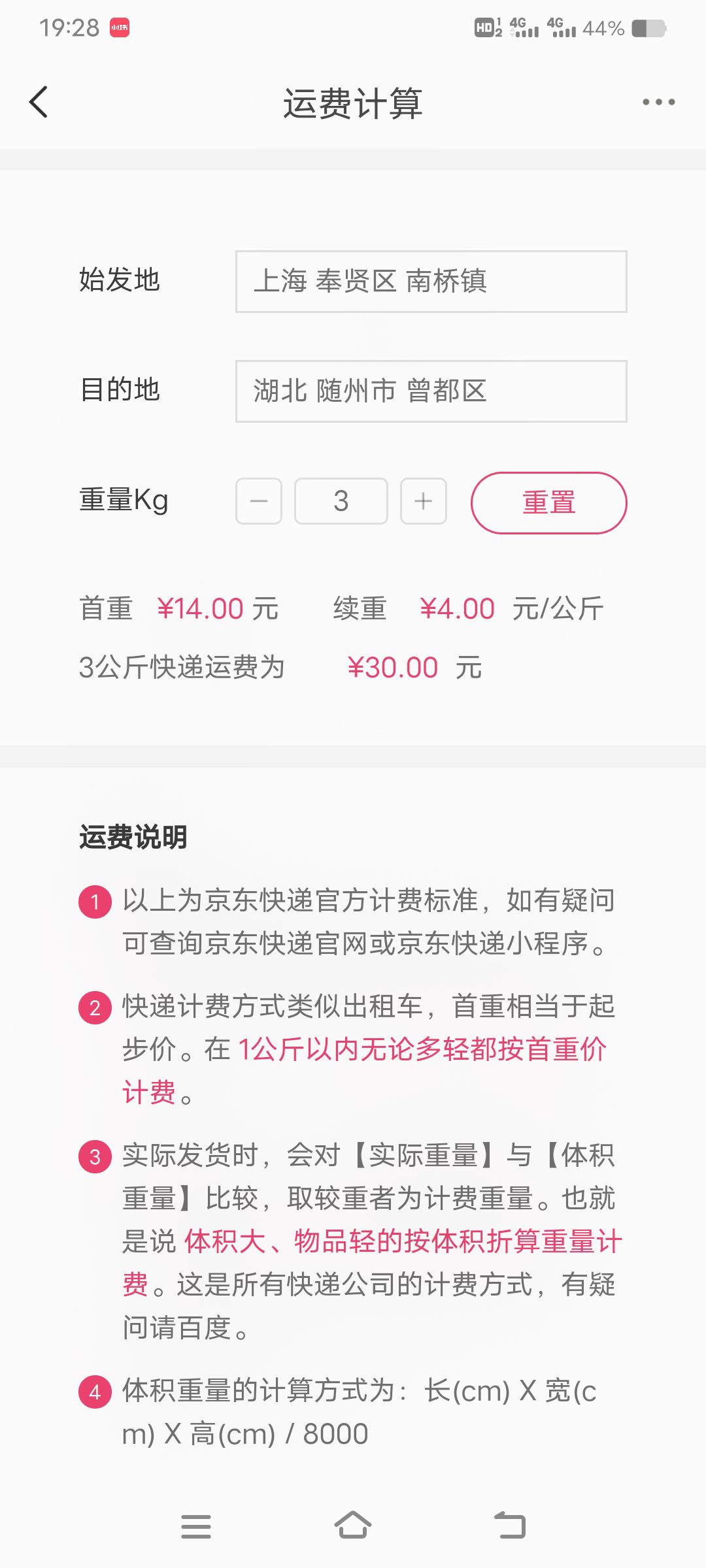Go back using the top-left arrow
Image resolution: width=706 pixels, height=1568 pixels.
(x=39, y=103)
